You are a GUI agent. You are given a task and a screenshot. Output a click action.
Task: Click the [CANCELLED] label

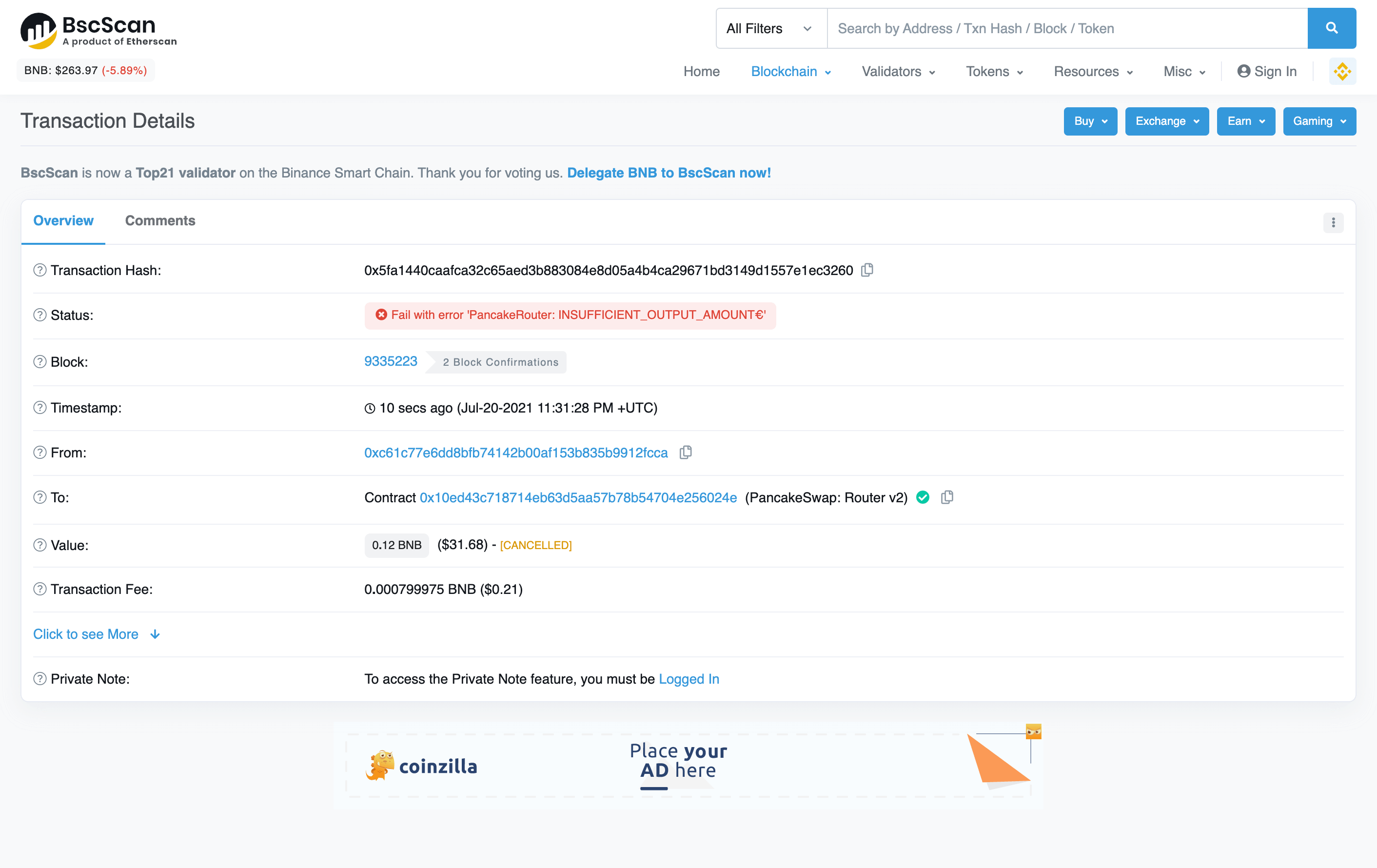[x=536, y=545]
